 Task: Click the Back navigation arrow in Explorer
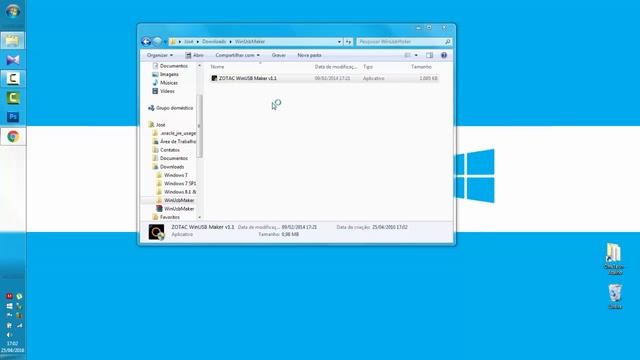146,42
